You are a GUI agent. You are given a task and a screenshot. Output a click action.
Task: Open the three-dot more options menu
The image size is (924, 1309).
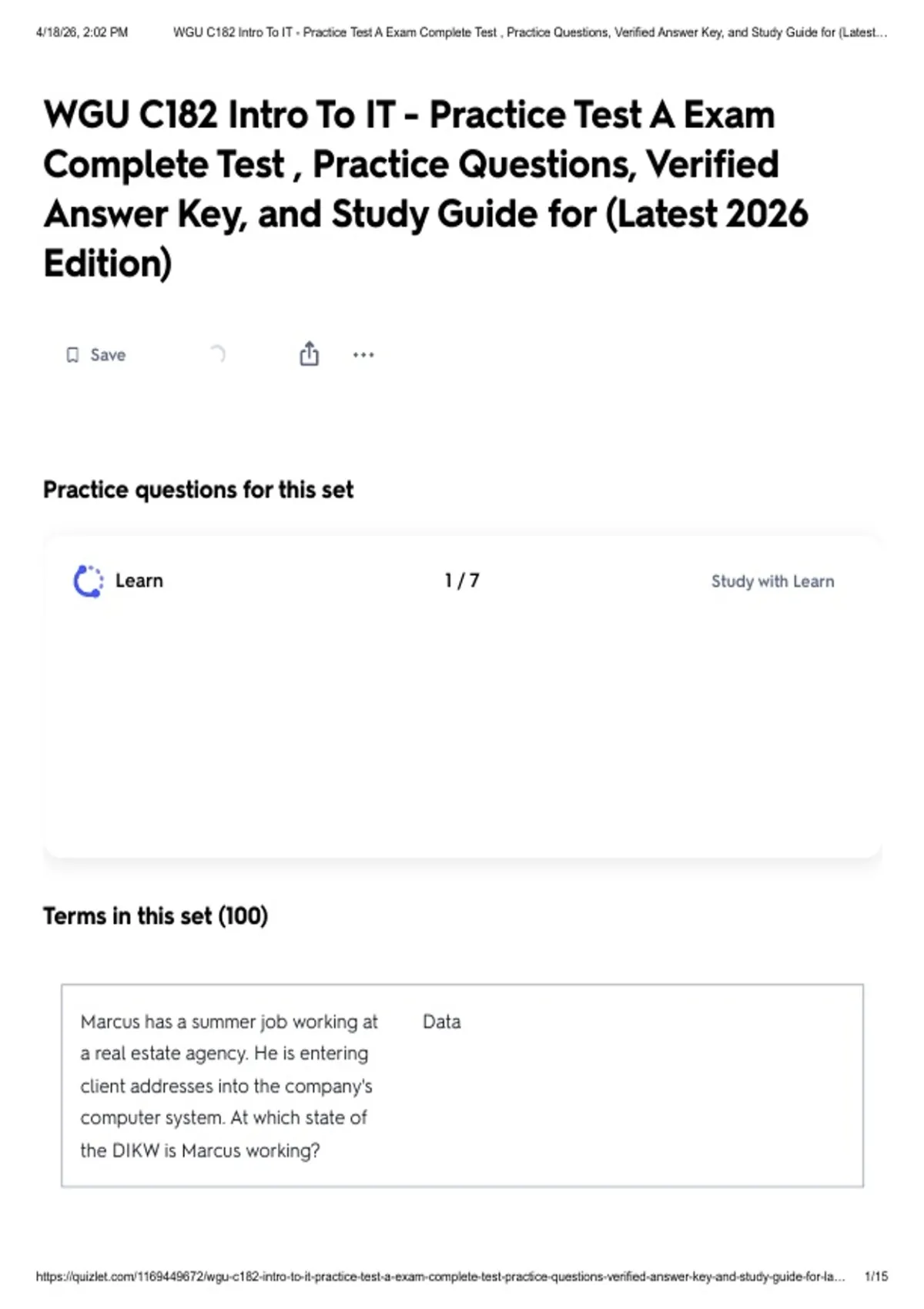click(363, 355)
